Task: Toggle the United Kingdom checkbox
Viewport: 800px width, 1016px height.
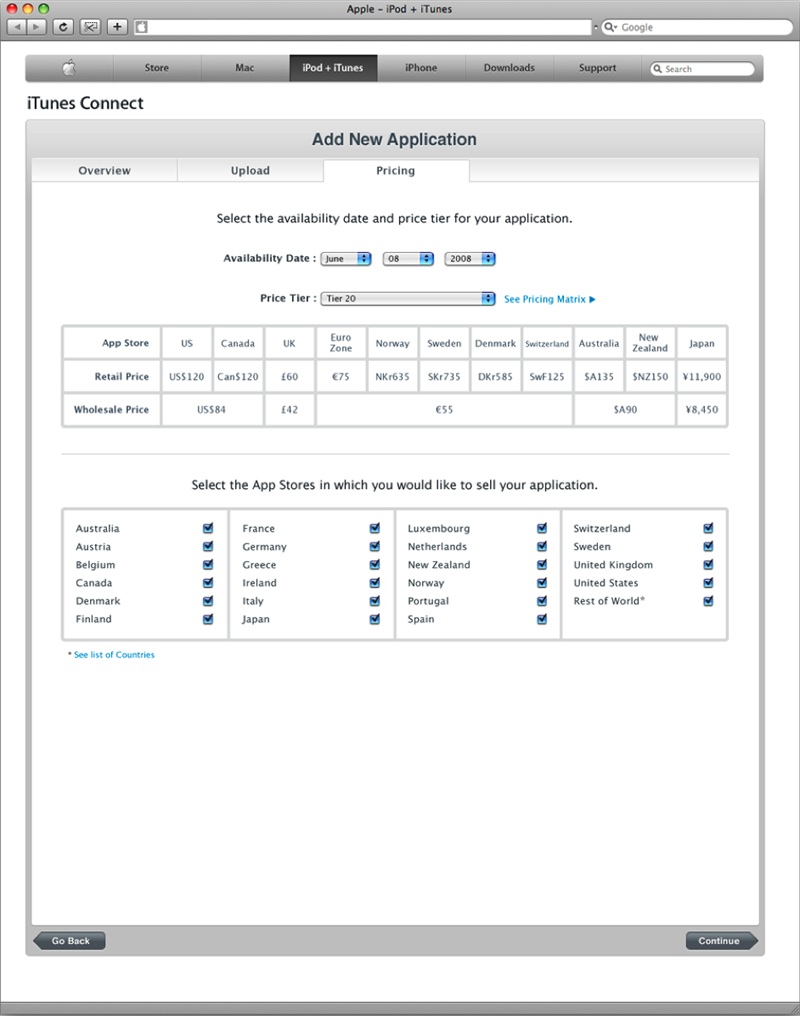Action: pyautogui.click(x=708, y=564)
